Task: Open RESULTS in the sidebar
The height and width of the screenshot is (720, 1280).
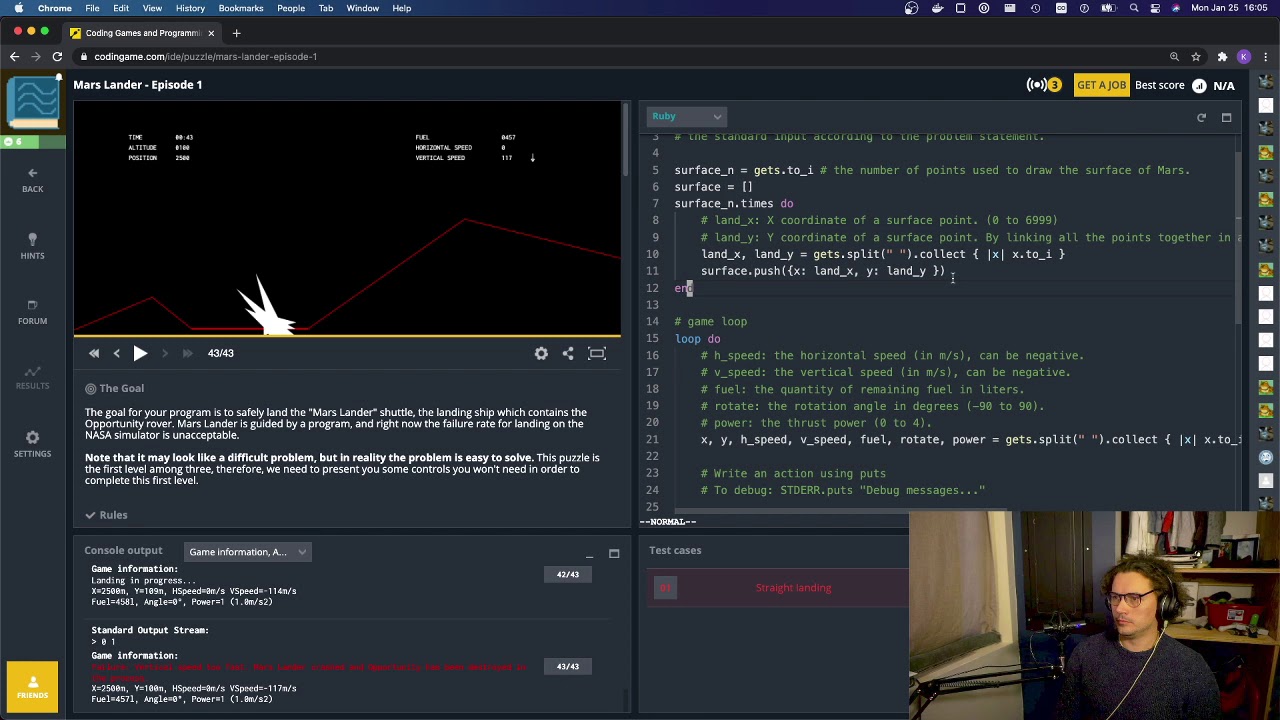Action: tap(32, 377)
